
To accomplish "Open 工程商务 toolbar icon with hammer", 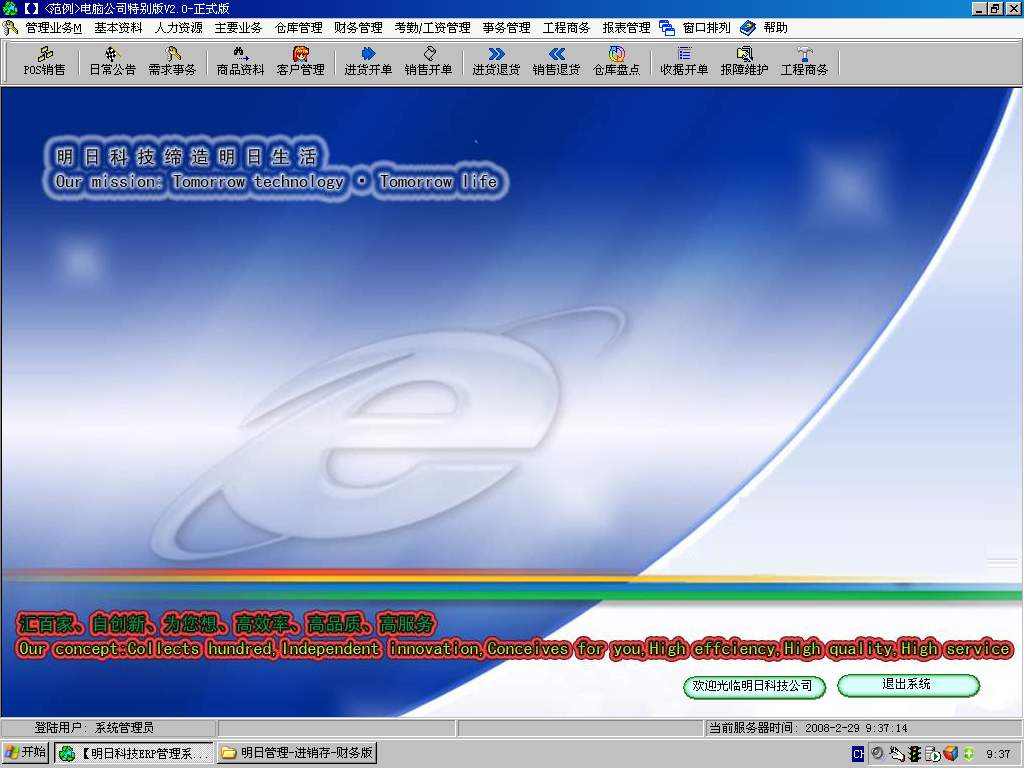I will click(805, 61).
